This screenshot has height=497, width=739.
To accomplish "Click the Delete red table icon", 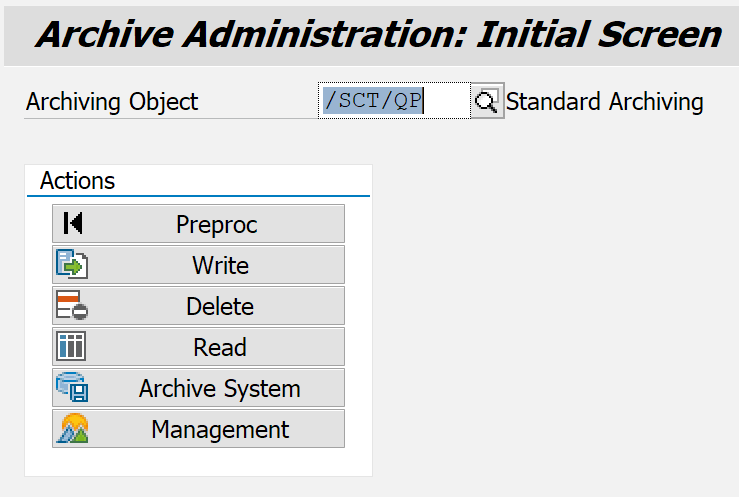I will [x=72, y=306].
